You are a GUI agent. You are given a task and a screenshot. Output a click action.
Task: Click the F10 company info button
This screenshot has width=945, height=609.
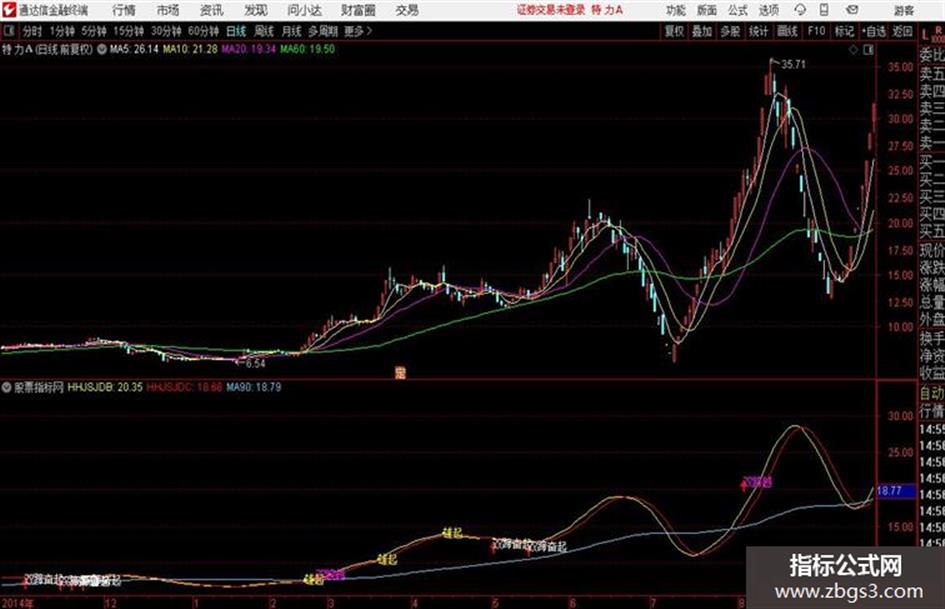pos(816,31)
